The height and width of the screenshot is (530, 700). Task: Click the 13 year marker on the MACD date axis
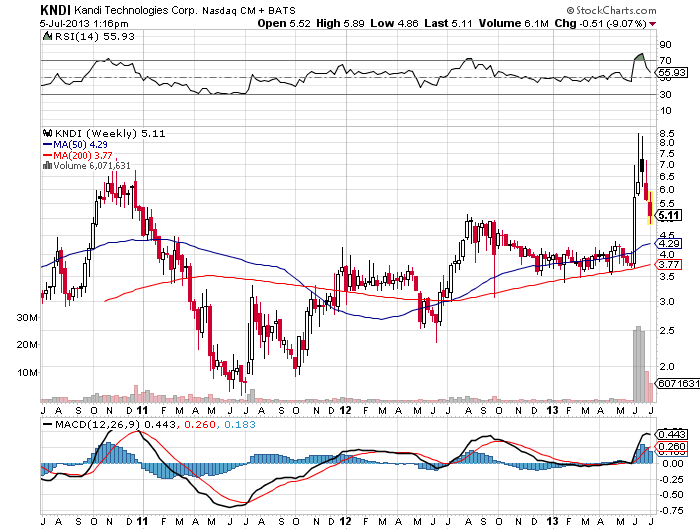[x=553, y=521]
